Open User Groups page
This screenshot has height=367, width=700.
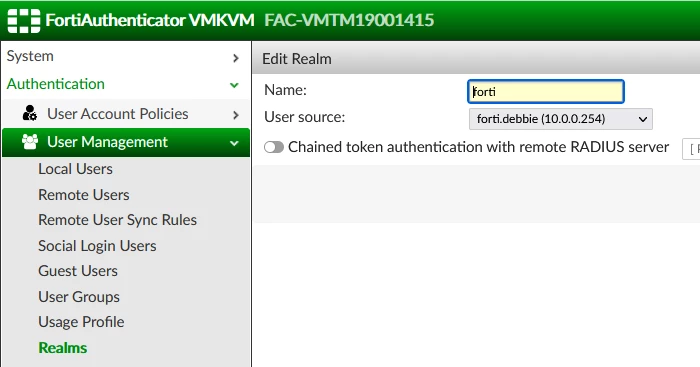[x=79, y=297]
